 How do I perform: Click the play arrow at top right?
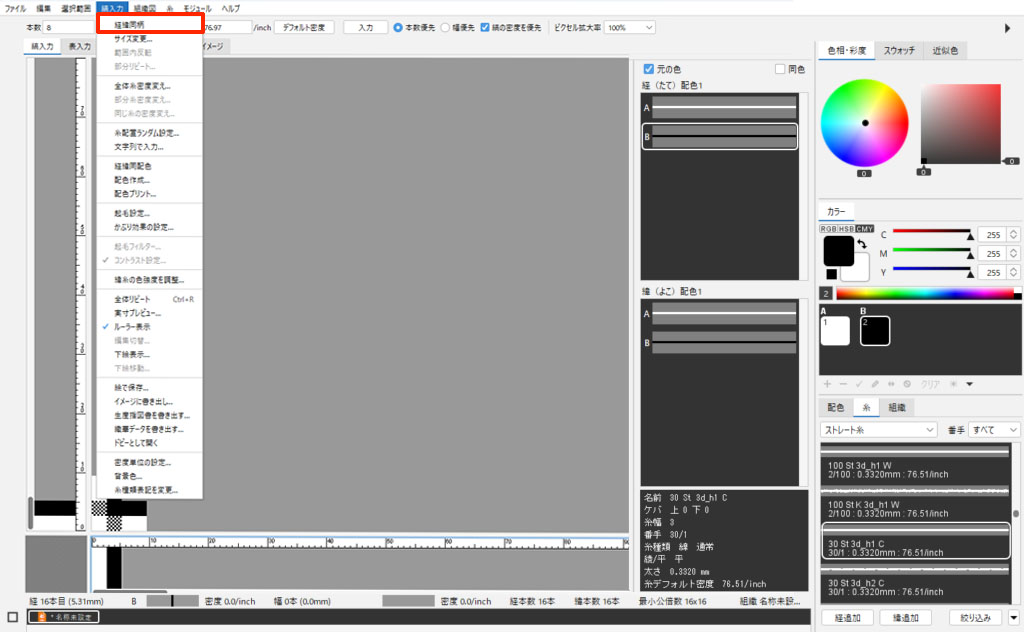tap(1008, 28)
